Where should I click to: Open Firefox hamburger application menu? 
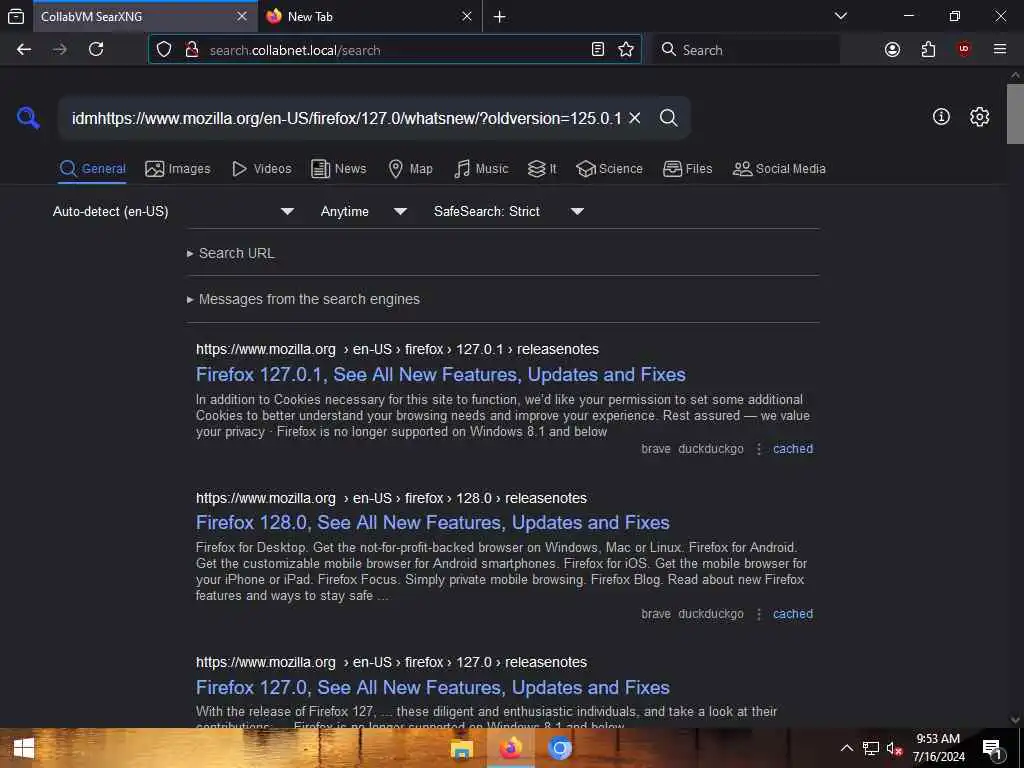[x=1000, y=50]
